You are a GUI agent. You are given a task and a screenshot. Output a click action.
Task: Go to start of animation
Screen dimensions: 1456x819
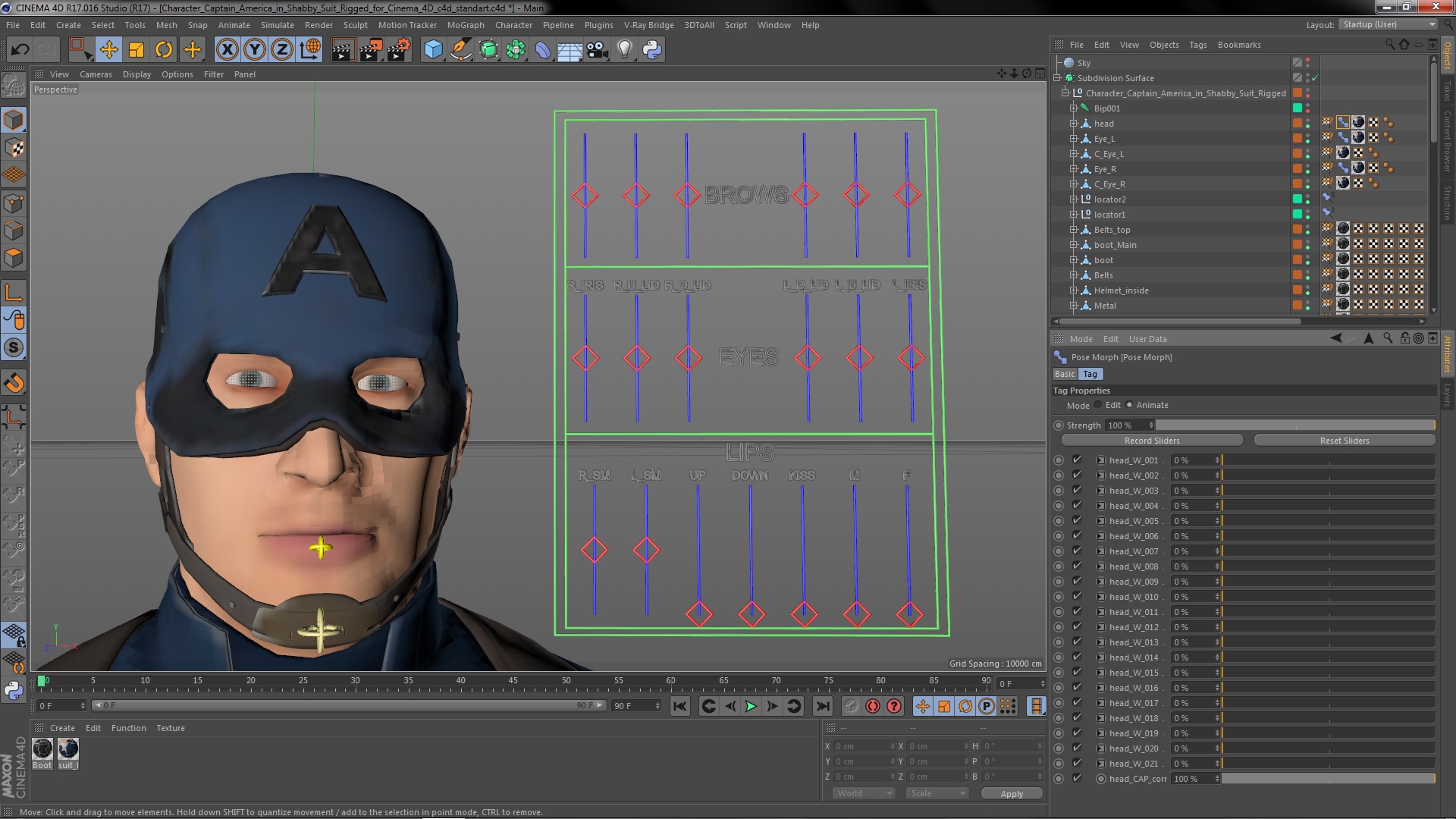(x=680, y=706)
